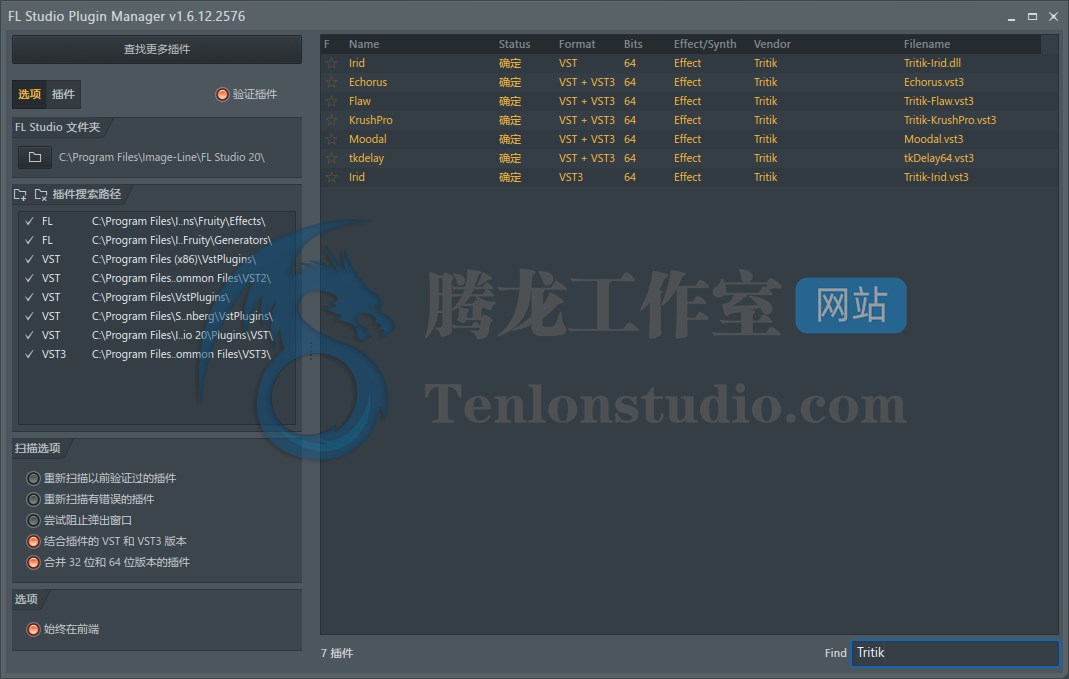Viewport: 1069px width, 679px height.
Task: Click filename Tritik-KrushPro.vst3
Action: (x=950, y=121)
